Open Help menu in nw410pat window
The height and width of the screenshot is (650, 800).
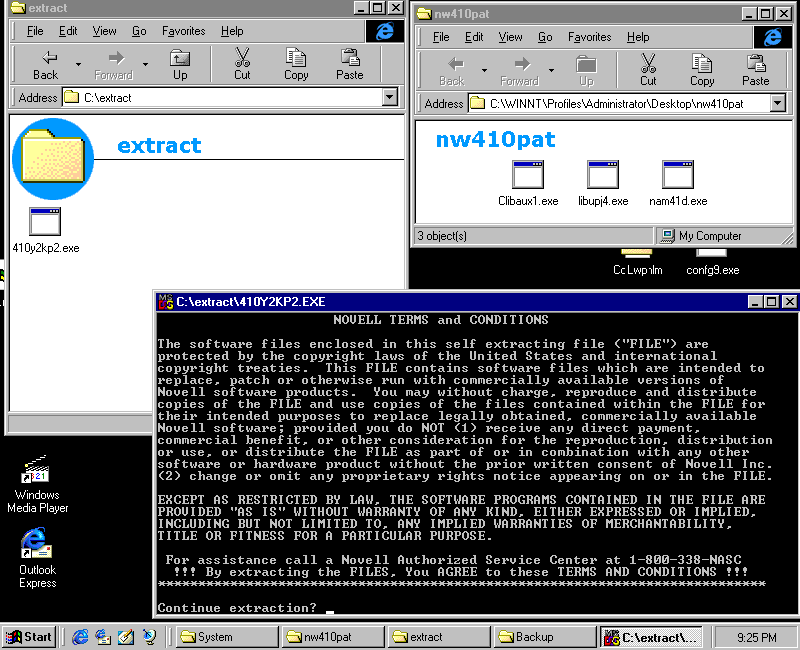[x=638, y=37]
